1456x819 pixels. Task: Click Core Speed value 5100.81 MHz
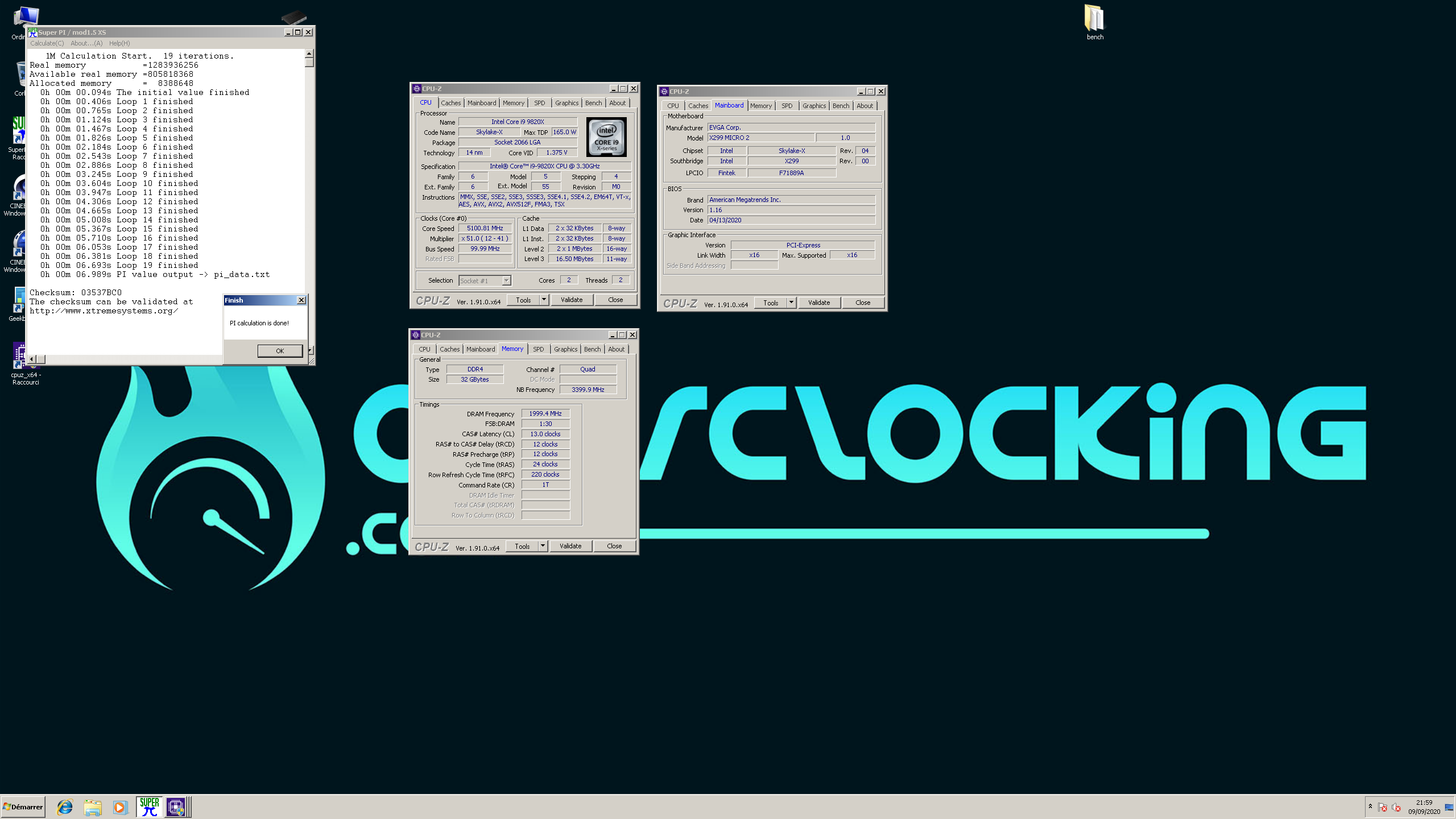click(x=485, y=228)
